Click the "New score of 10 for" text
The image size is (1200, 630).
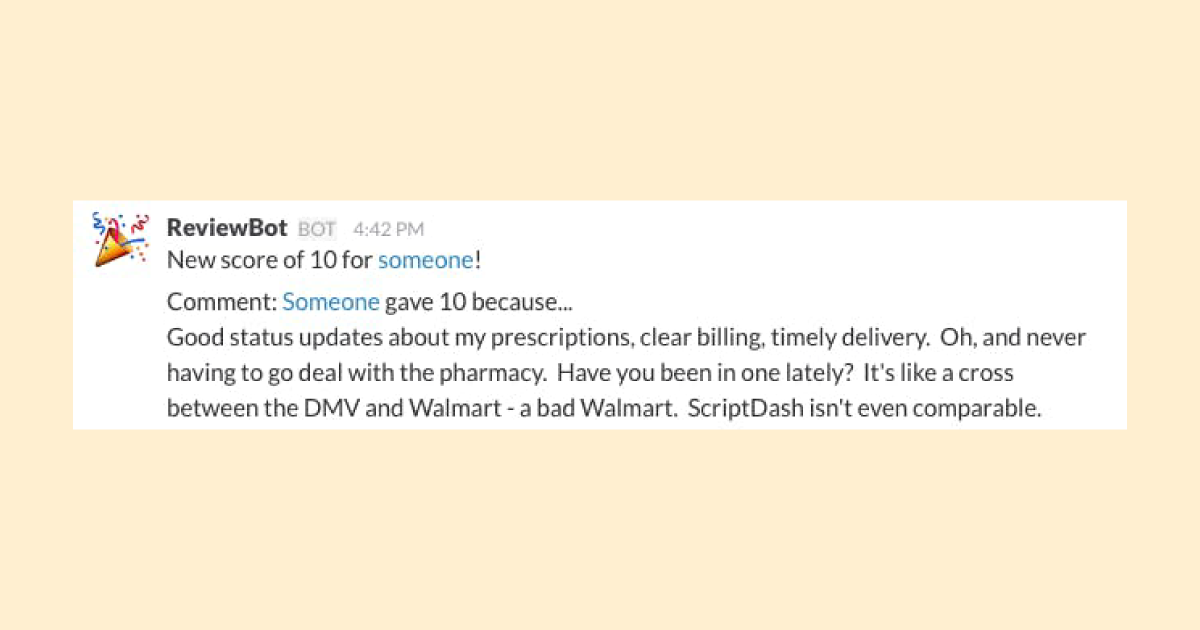pyautogui.click(x=270, y=260)
